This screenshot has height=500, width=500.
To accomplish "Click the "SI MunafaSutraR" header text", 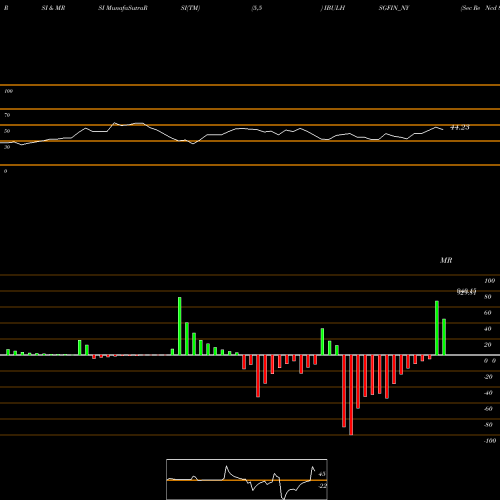I will click(123, 8).
